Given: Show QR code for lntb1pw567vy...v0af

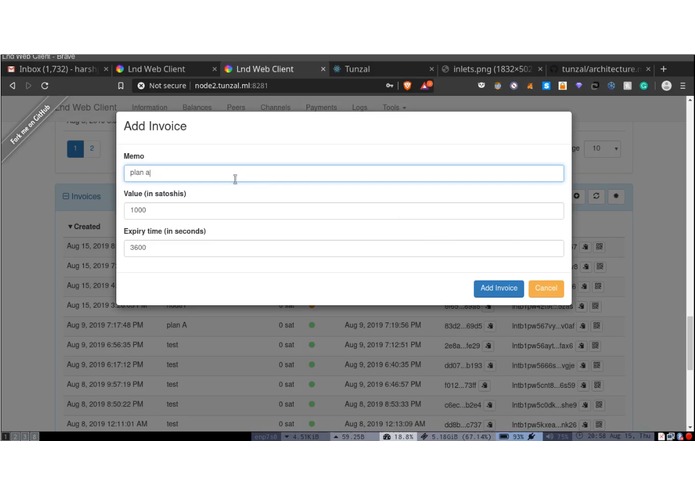Looking at the screenshot, I should (x=597, y=326).
